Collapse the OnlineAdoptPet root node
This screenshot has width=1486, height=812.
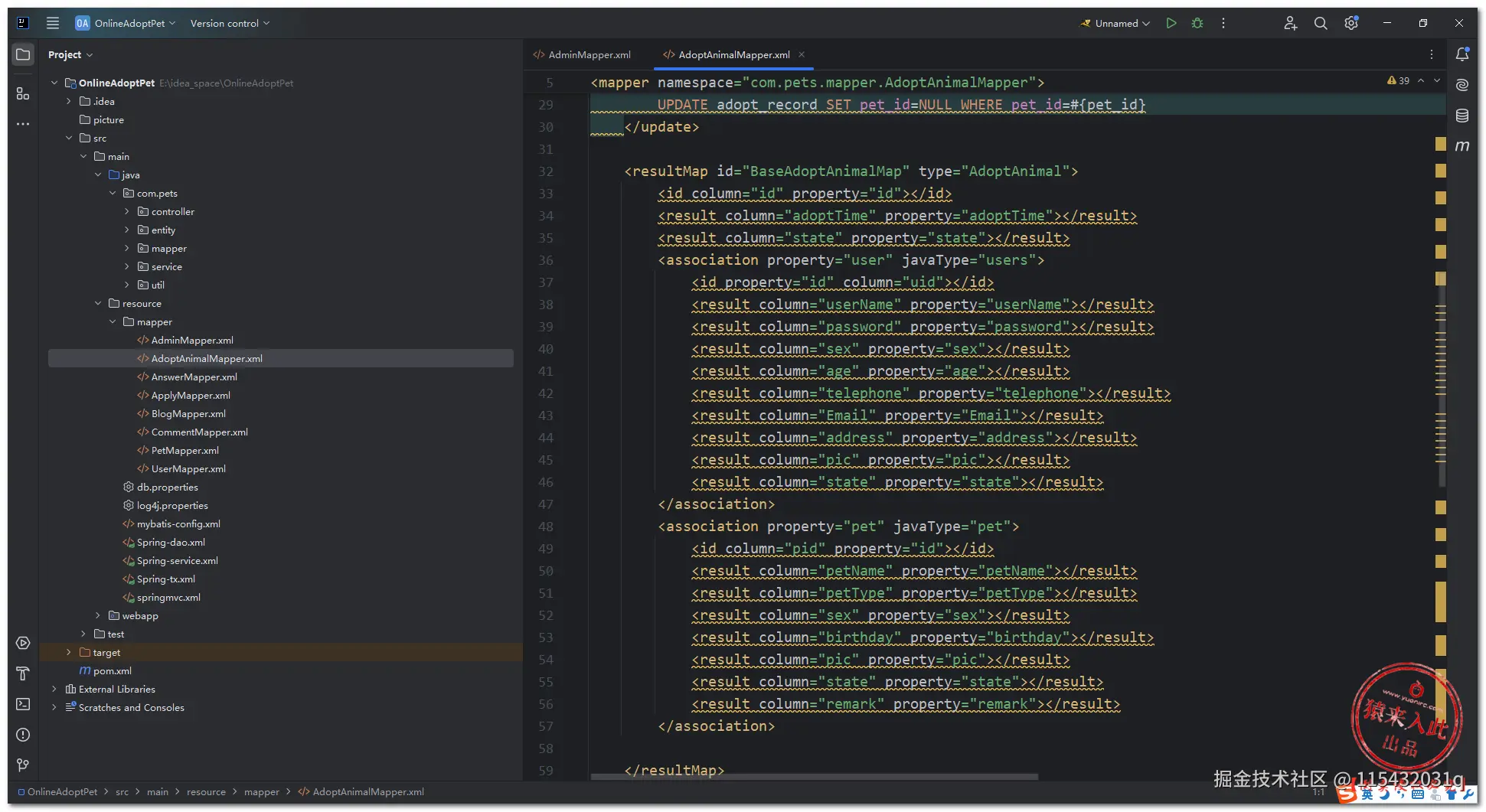54,83
